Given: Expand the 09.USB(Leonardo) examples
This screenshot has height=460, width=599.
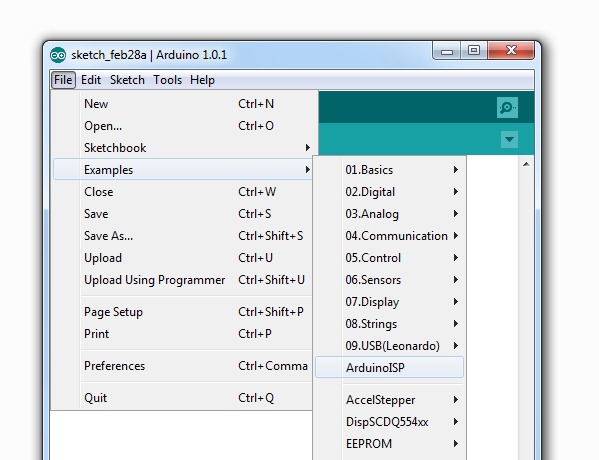Looking at the screenshot, I should tap(389, 346).
